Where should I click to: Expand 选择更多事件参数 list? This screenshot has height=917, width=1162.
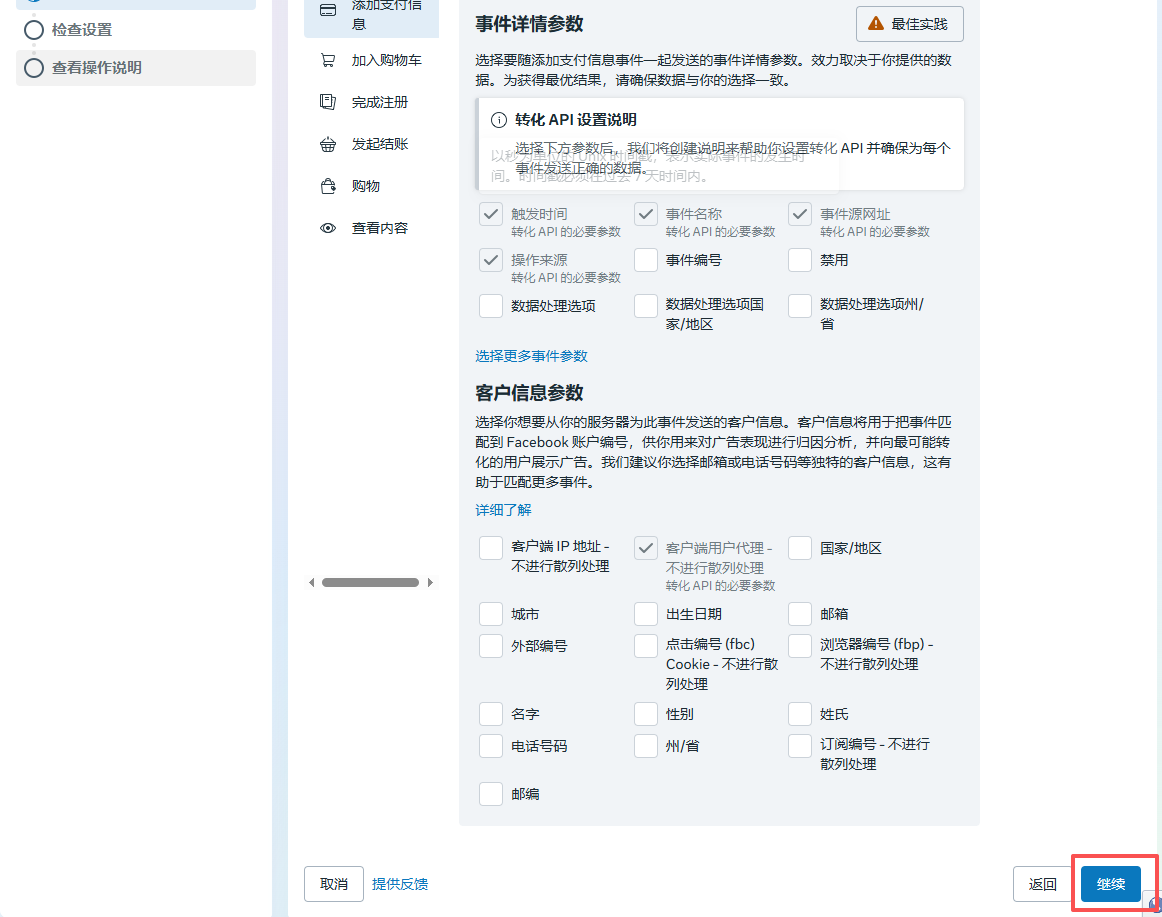tap(531, 356)
